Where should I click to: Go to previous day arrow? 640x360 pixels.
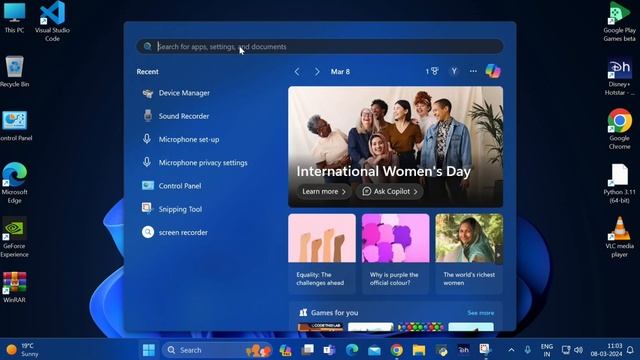[297, 72]
